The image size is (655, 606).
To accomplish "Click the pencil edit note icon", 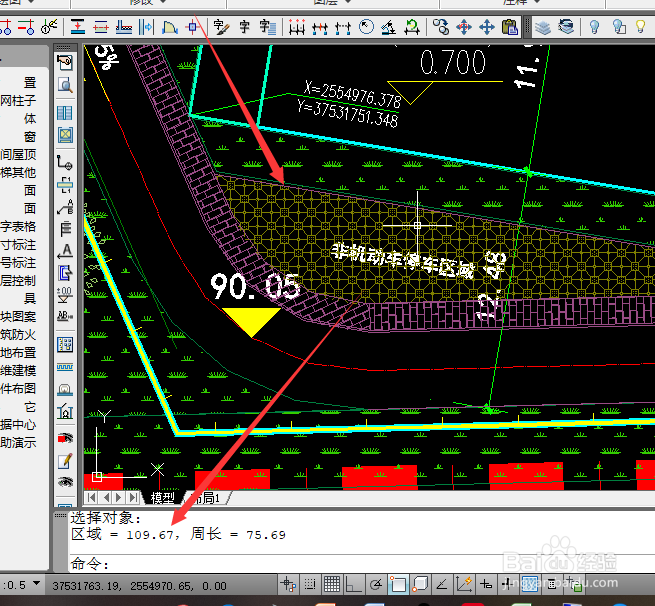I will (65, 461).
